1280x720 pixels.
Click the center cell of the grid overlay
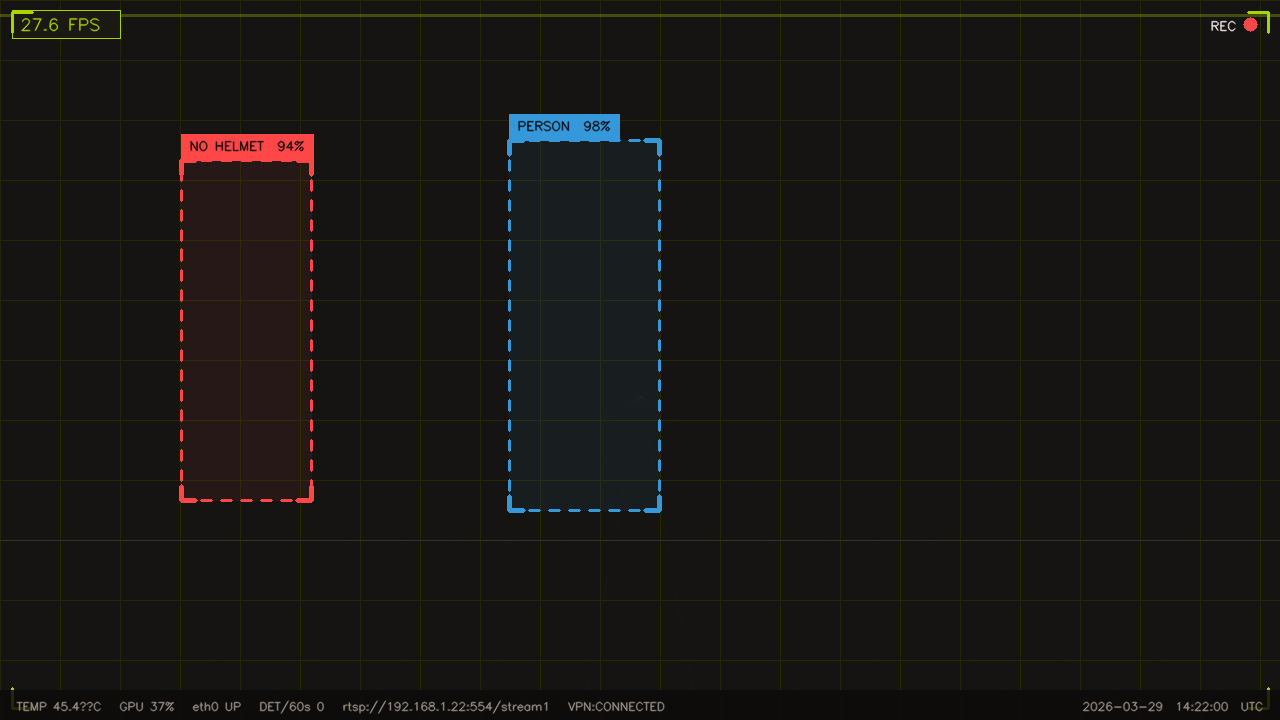coord(640,360)
